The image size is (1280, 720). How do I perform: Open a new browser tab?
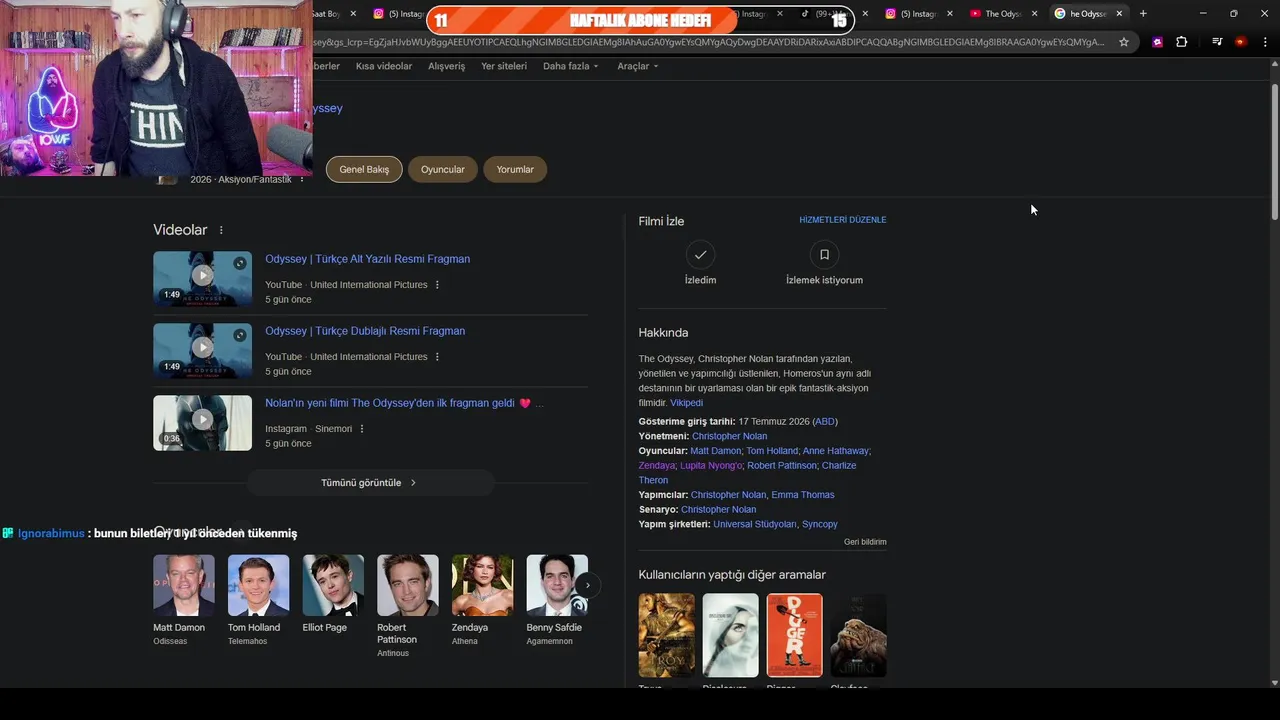coord(1143,13)
